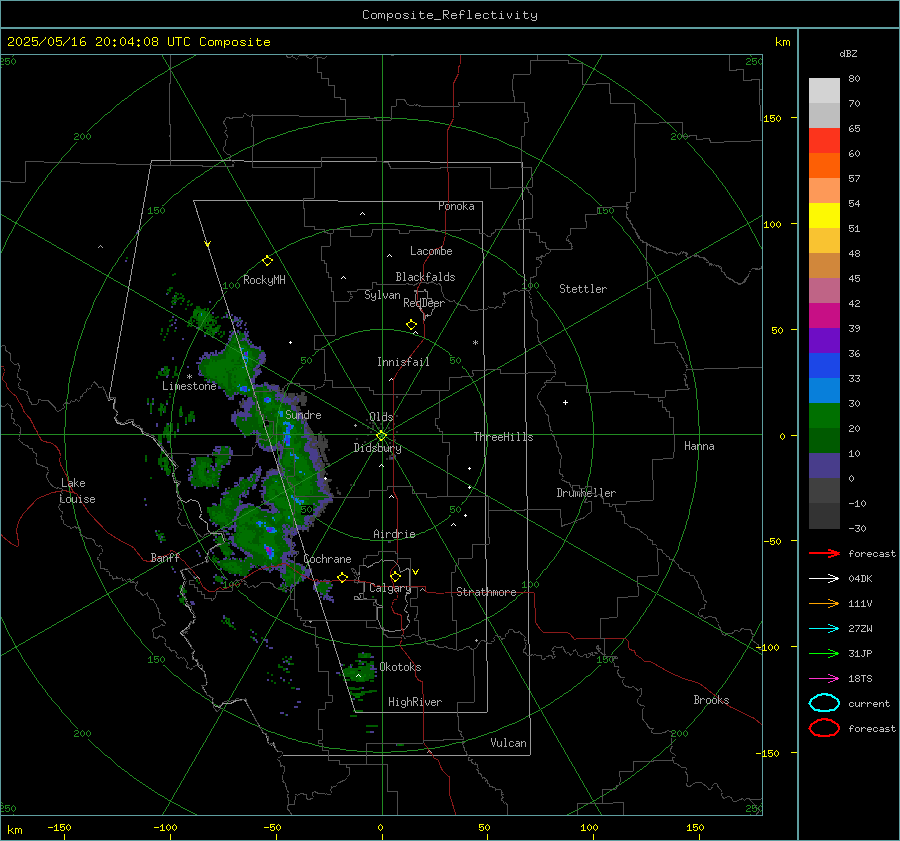Click the Blackfalds label

425,277
